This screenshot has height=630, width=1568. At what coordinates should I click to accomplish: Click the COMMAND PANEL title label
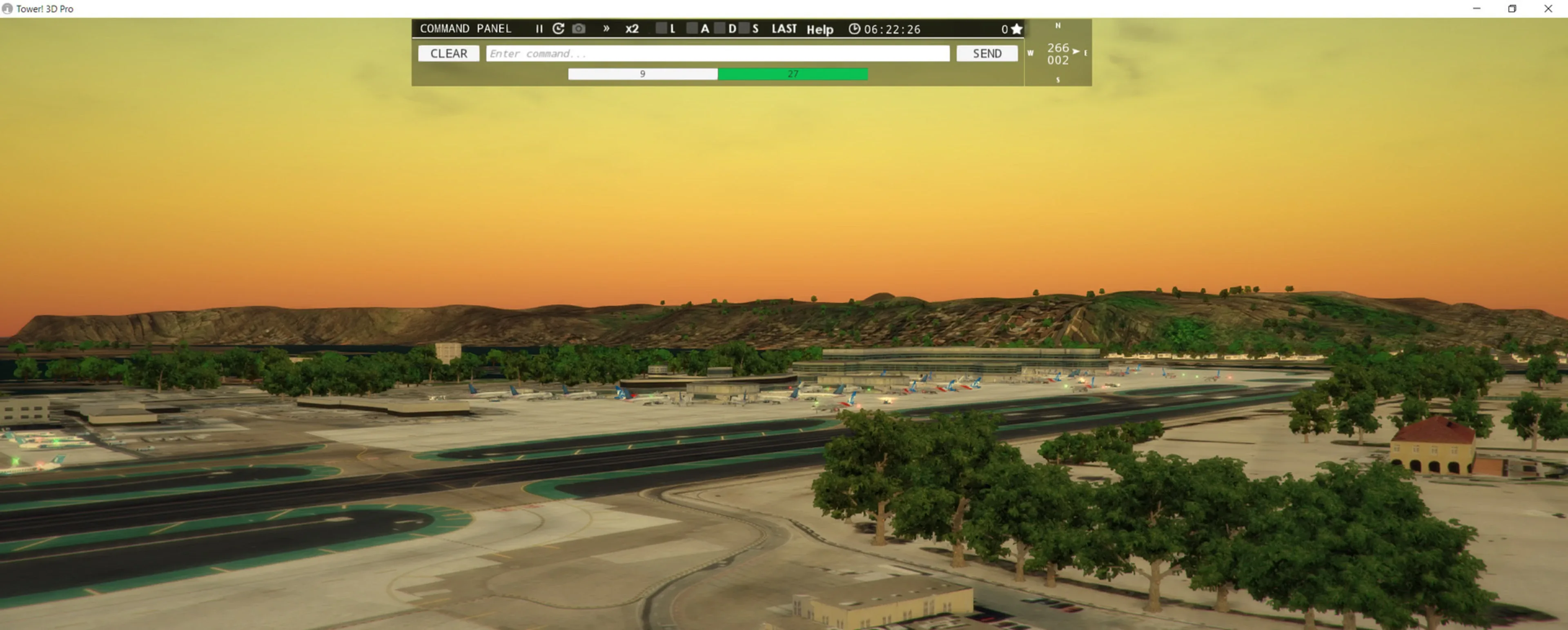tap(465, 29)
